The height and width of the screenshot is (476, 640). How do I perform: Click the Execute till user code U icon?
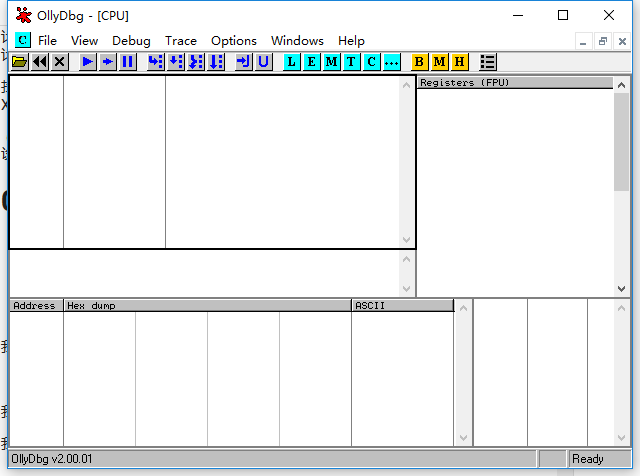pyautogui.click(x=264, y=62)
